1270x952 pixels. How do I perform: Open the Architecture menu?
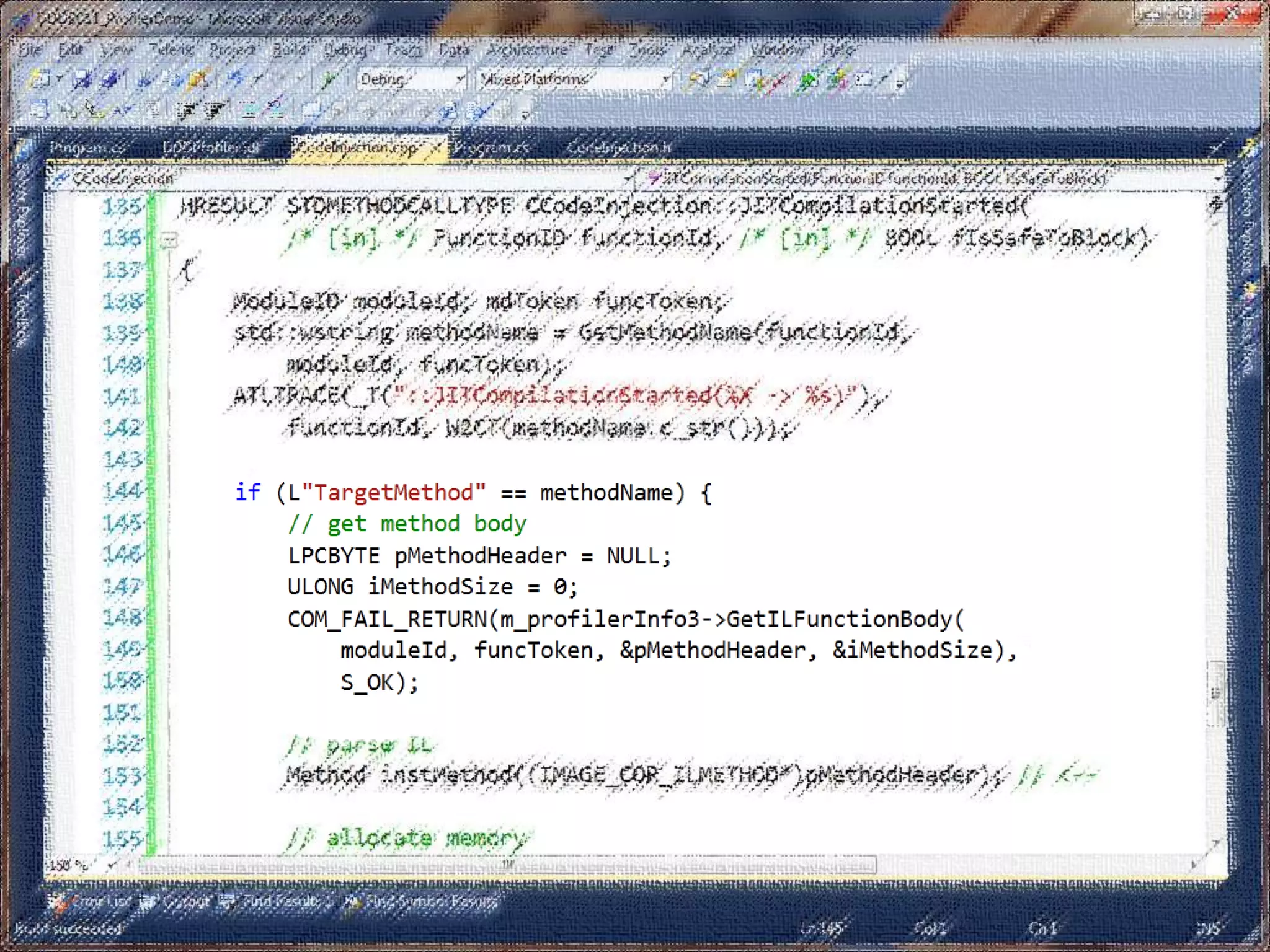pyautogui.click(x=526, y=50)
